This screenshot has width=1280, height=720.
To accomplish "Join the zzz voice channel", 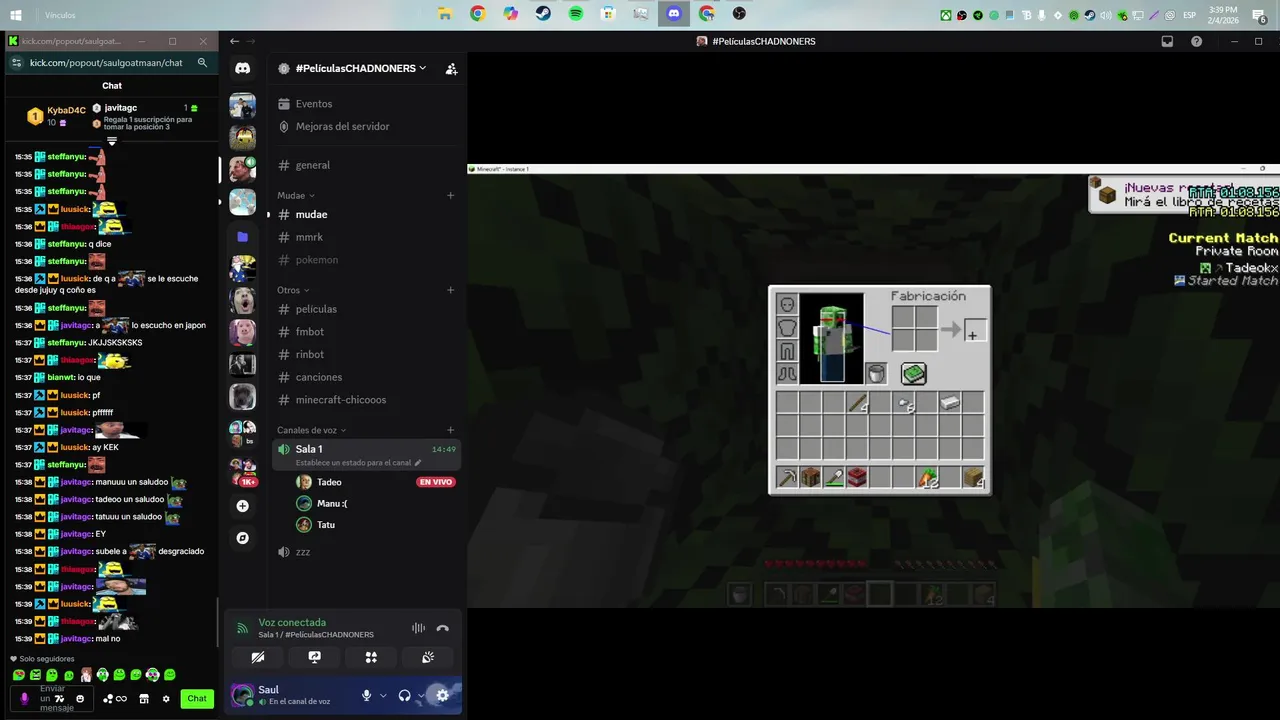I will pos(366,552).
